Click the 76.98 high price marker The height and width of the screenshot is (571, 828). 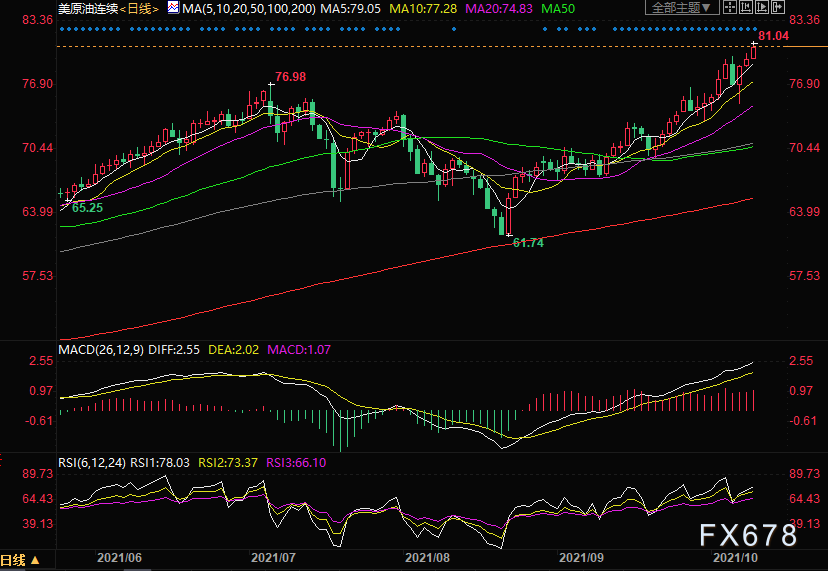[290, 77]
